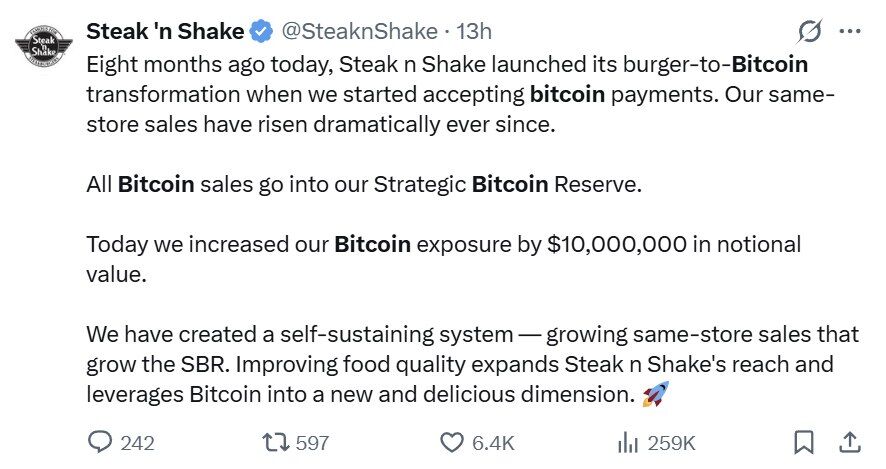
Task: Open the @SteaknShake handle link
Action: click(362, 32)
